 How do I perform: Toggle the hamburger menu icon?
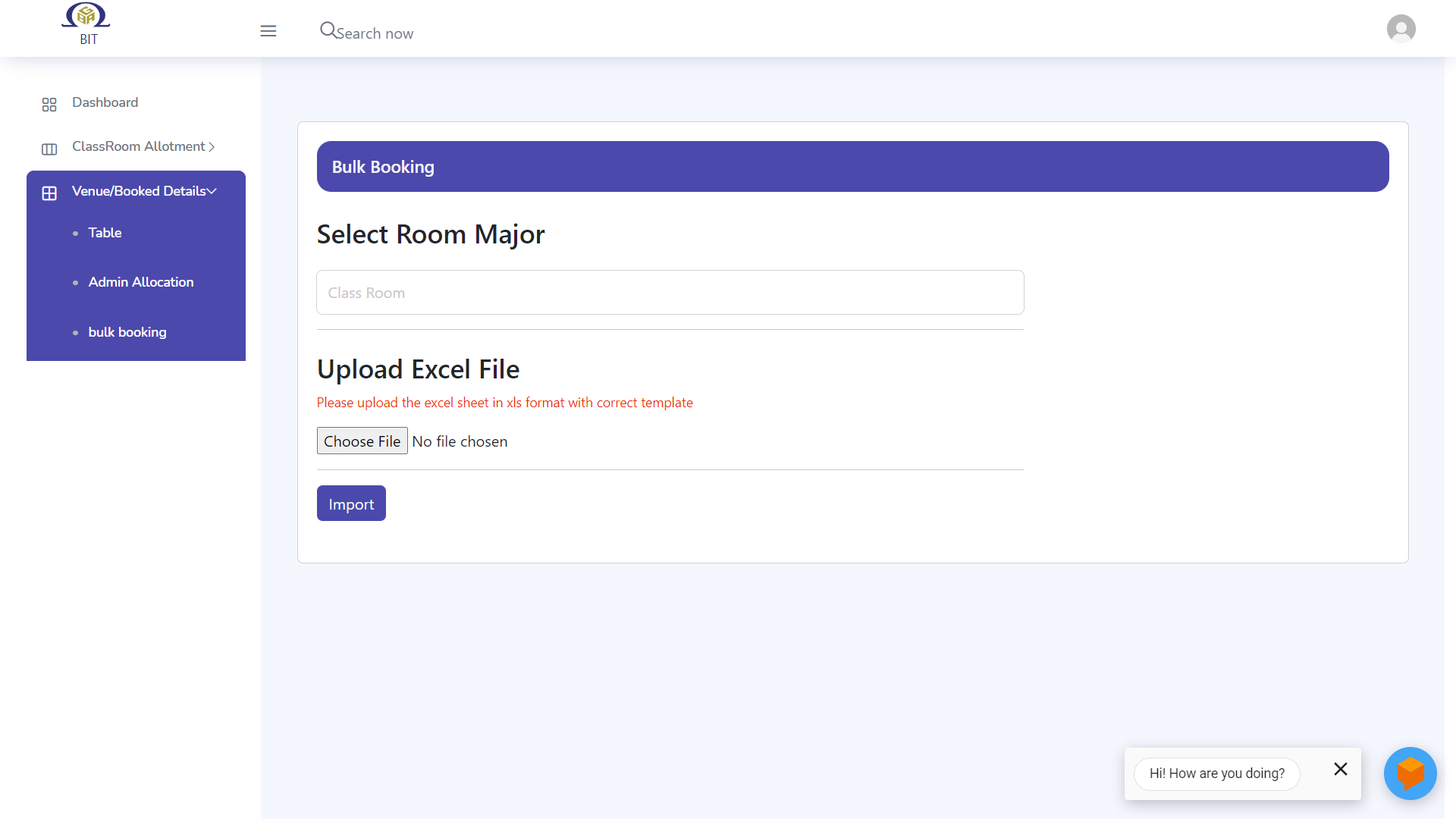268,31
